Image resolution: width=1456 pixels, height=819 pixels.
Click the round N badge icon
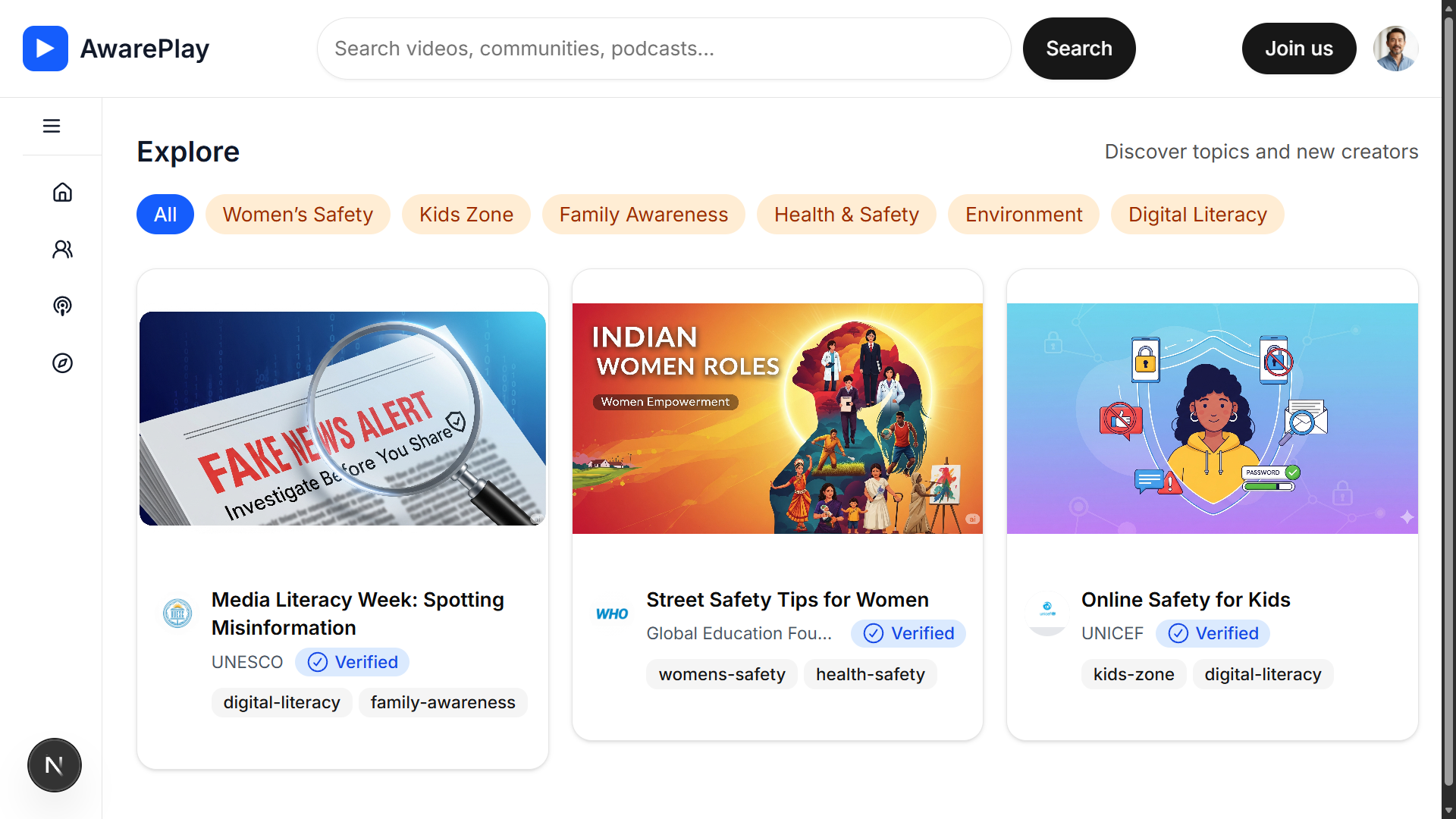(55, 765)
